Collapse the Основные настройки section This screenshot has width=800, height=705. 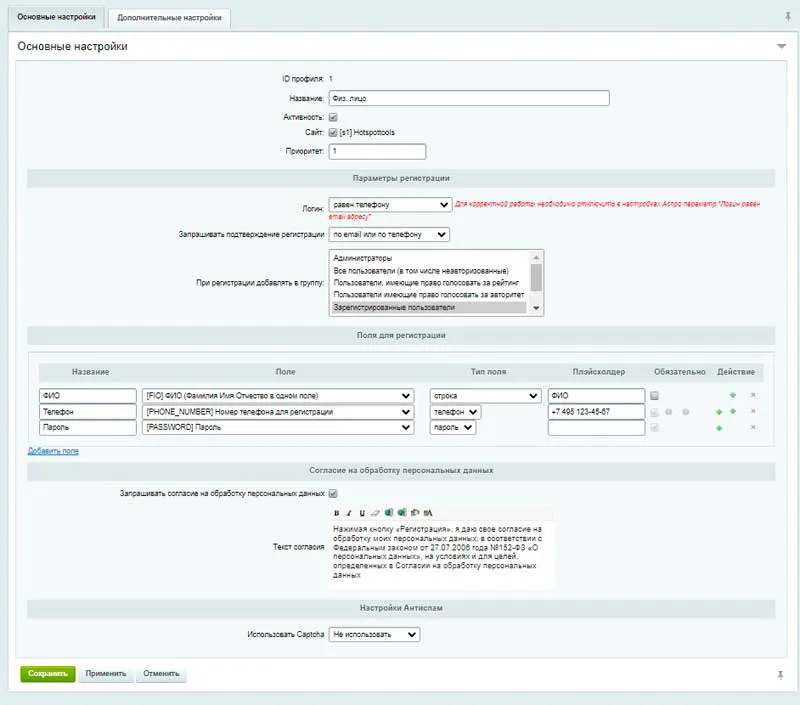pos(781,47)
